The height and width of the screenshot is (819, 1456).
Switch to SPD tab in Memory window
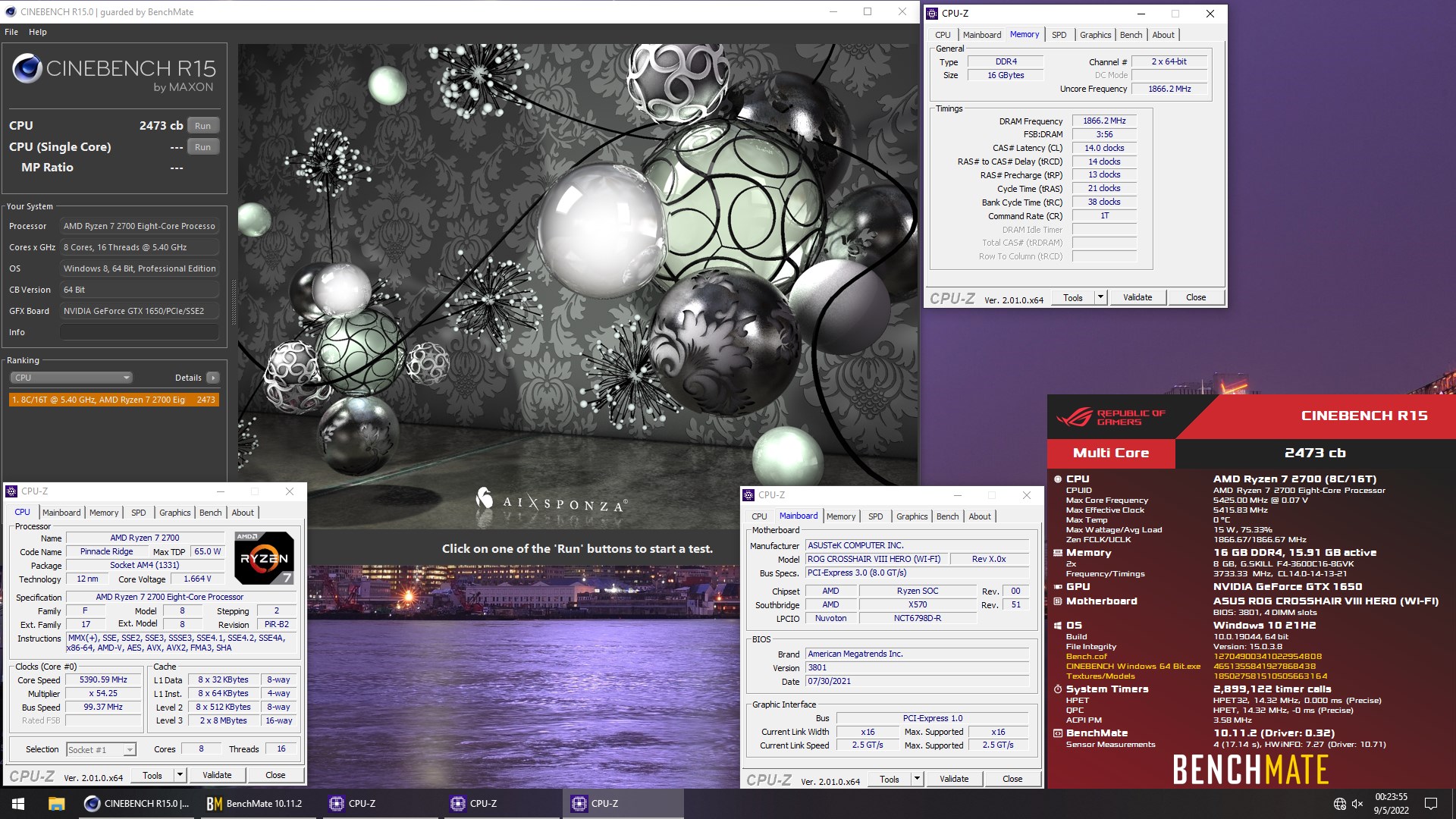[x=1059, y=35]
